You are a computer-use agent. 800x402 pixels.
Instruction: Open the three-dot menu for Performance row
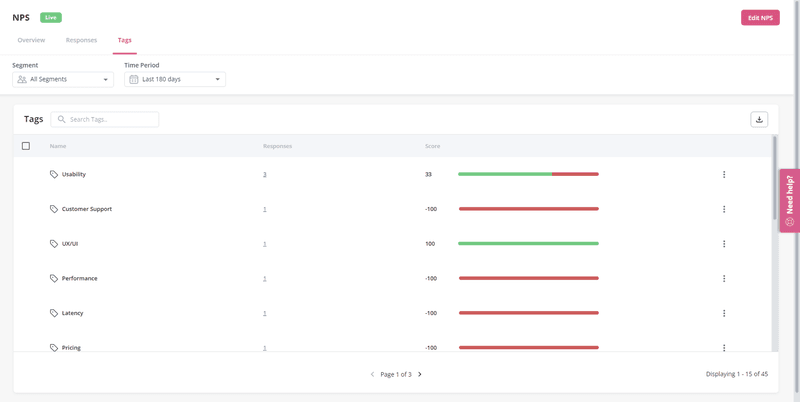click(724, 279)
